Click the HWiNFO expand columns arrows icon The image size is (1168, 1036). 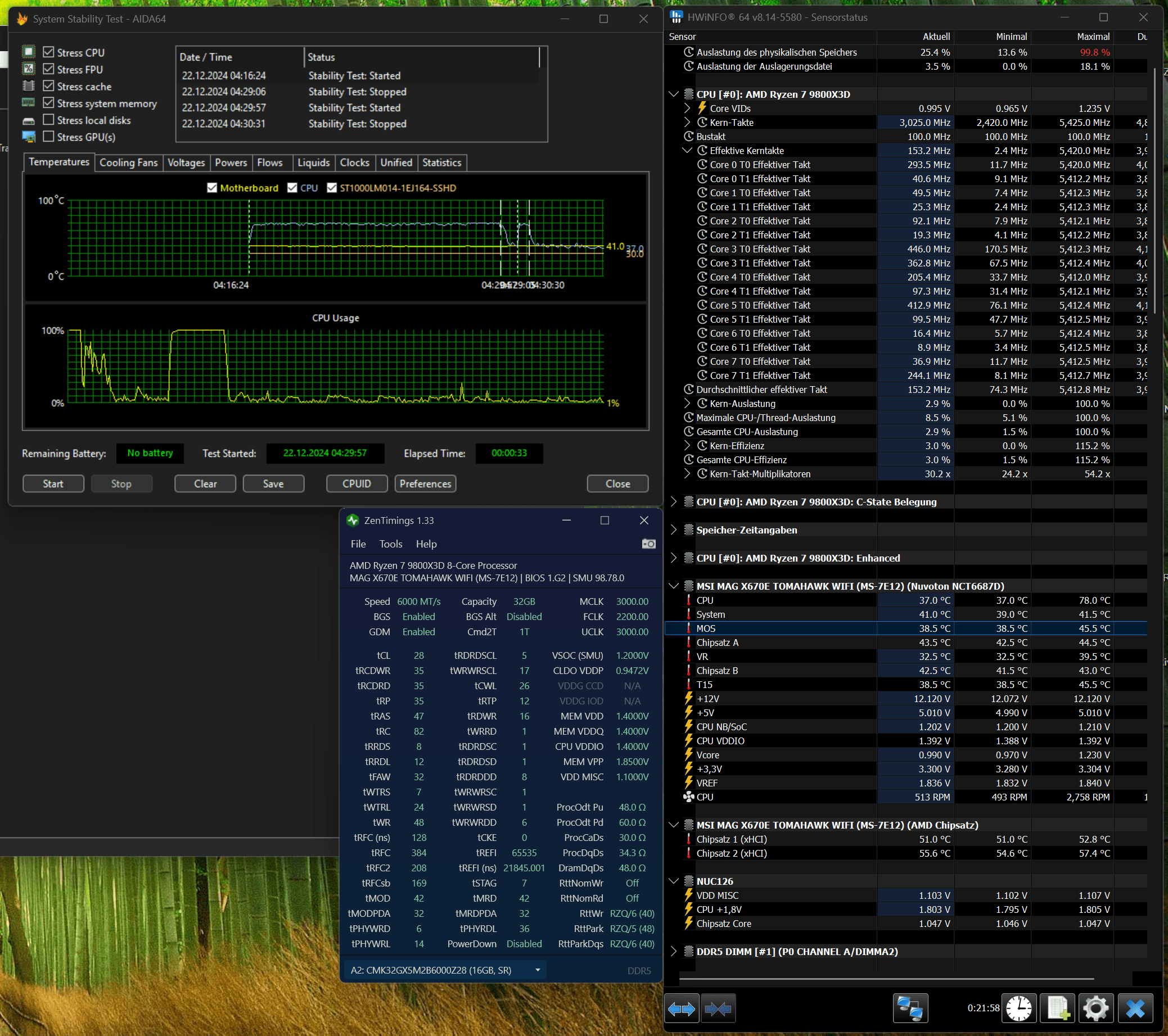click(x=681, y=1009)
